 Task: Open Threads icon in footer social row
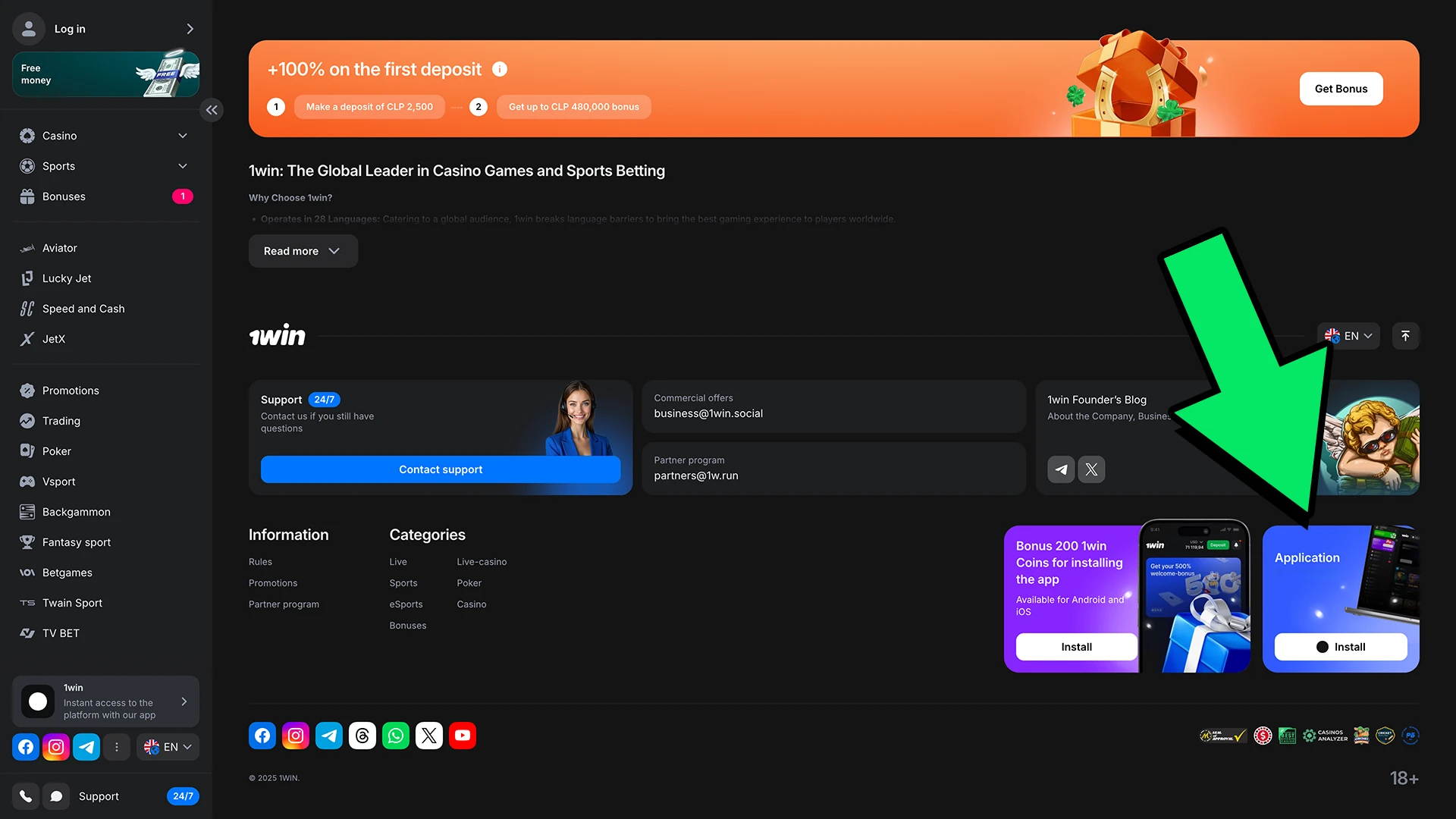(362, 736)
